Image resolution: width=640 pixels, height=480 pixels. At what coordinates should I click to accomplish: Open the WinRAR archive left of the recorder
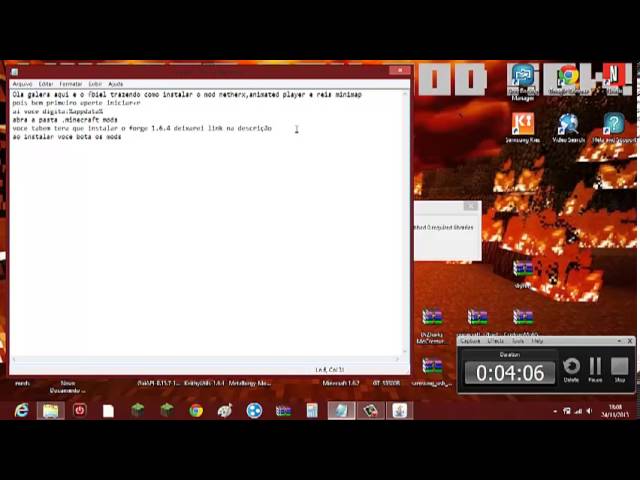coord(432,370)
